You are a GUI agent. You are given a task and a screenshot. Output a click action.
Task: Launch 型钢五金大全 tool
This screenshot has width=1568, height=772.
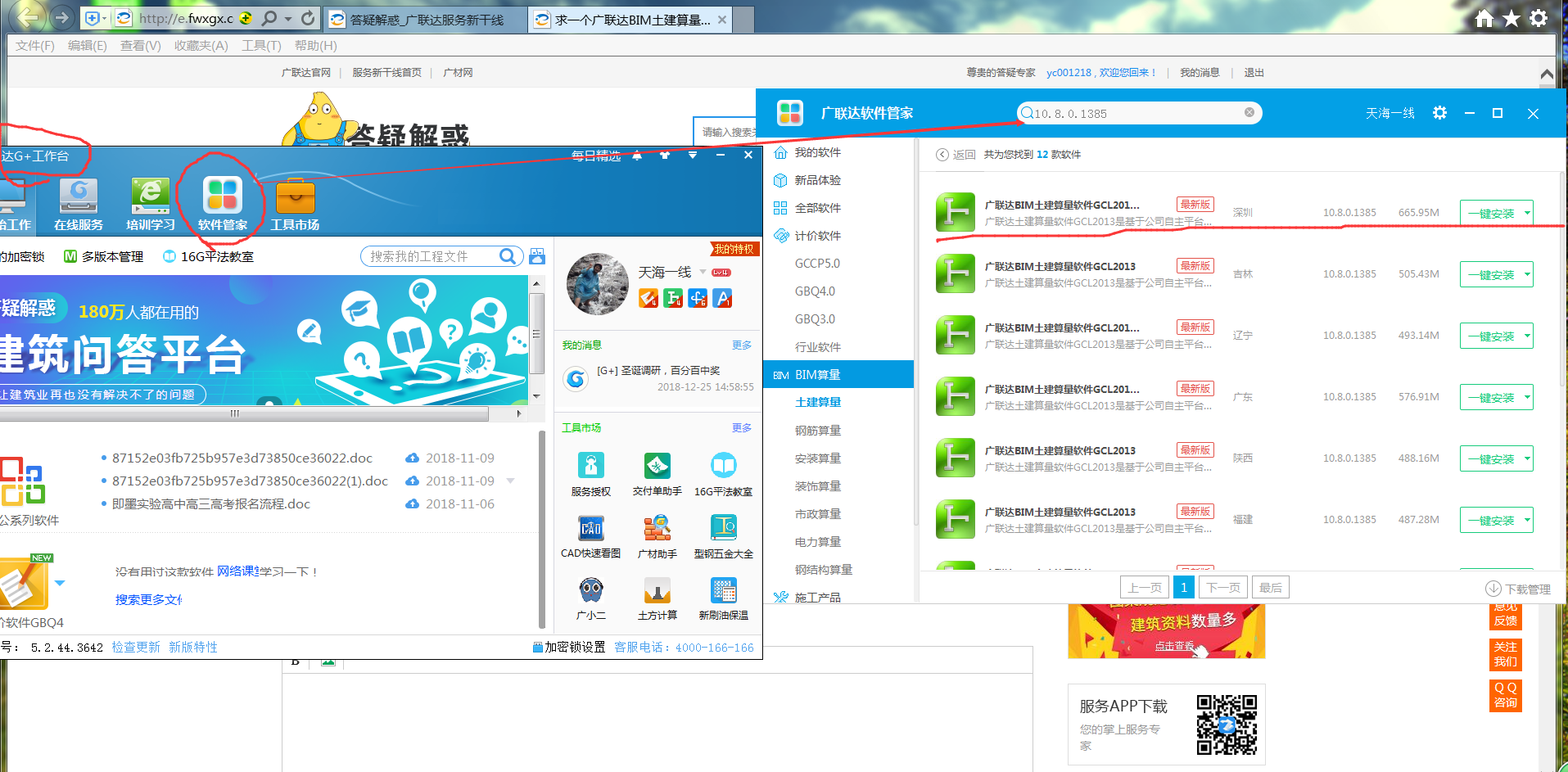[723, 536]
